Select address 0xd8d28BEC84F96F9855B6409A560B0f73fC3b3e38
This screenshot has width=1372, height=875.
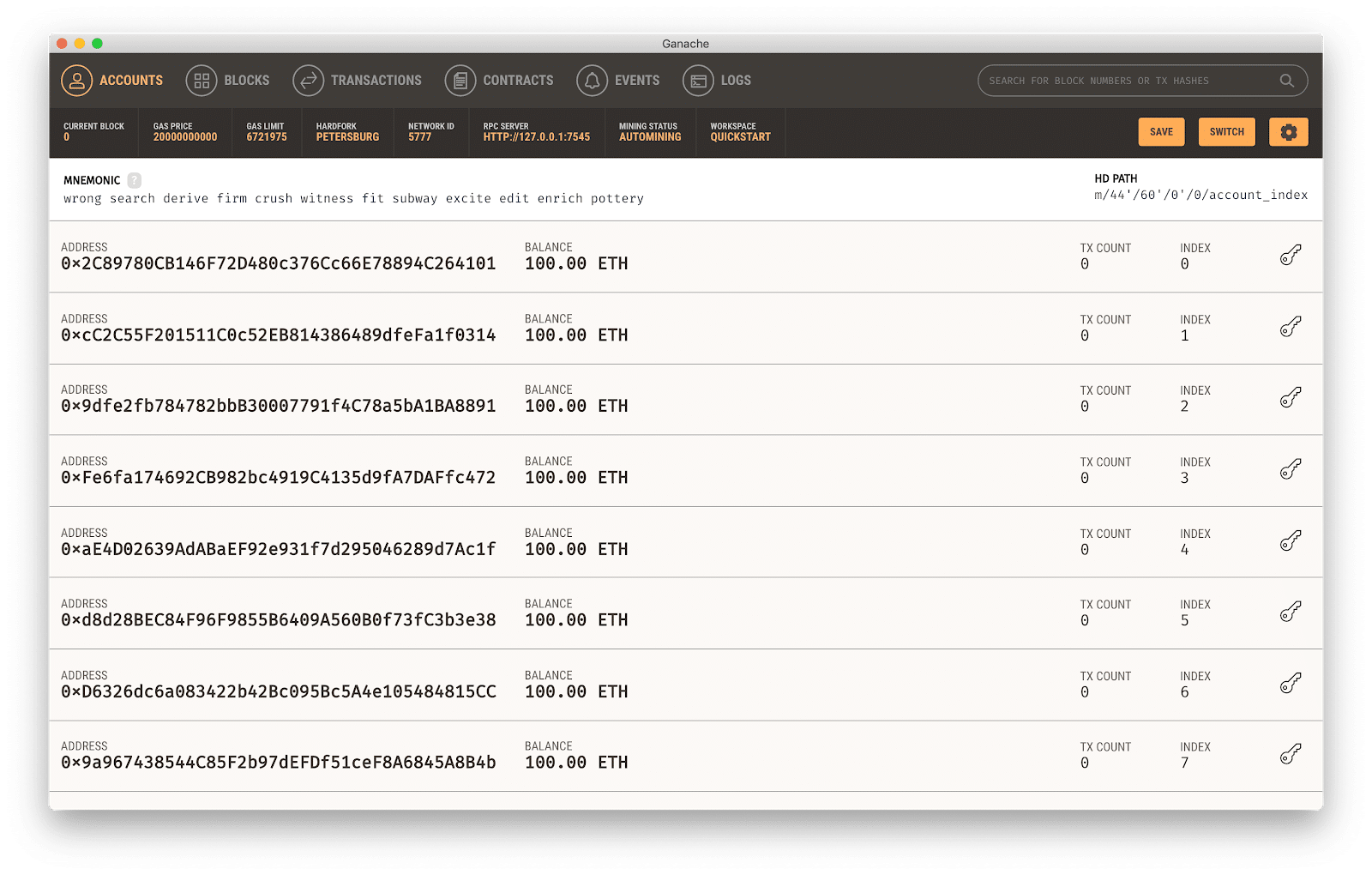[x=279, y=620]
